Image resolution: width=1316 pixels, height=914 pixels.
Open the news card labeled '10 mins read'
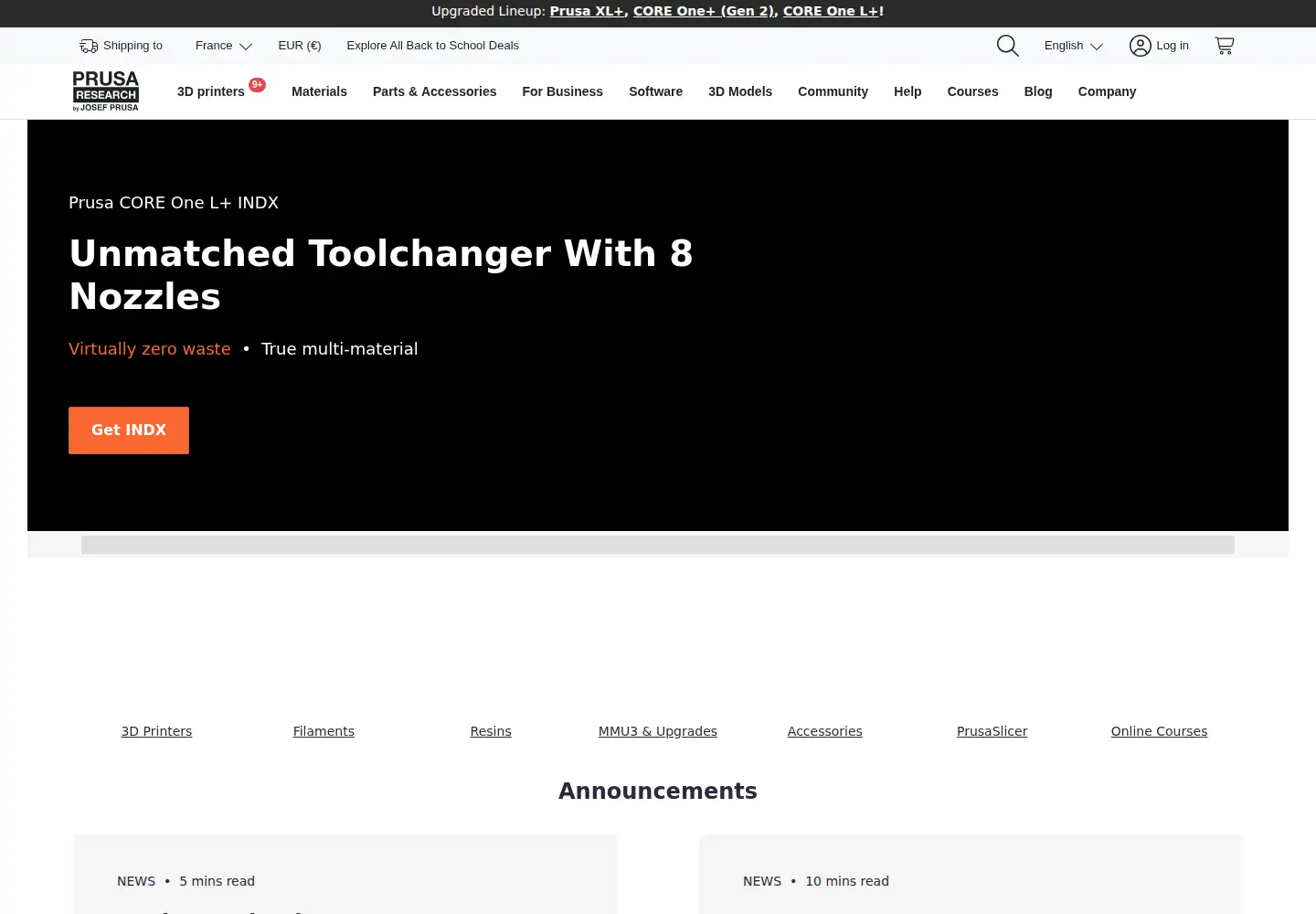971,875
